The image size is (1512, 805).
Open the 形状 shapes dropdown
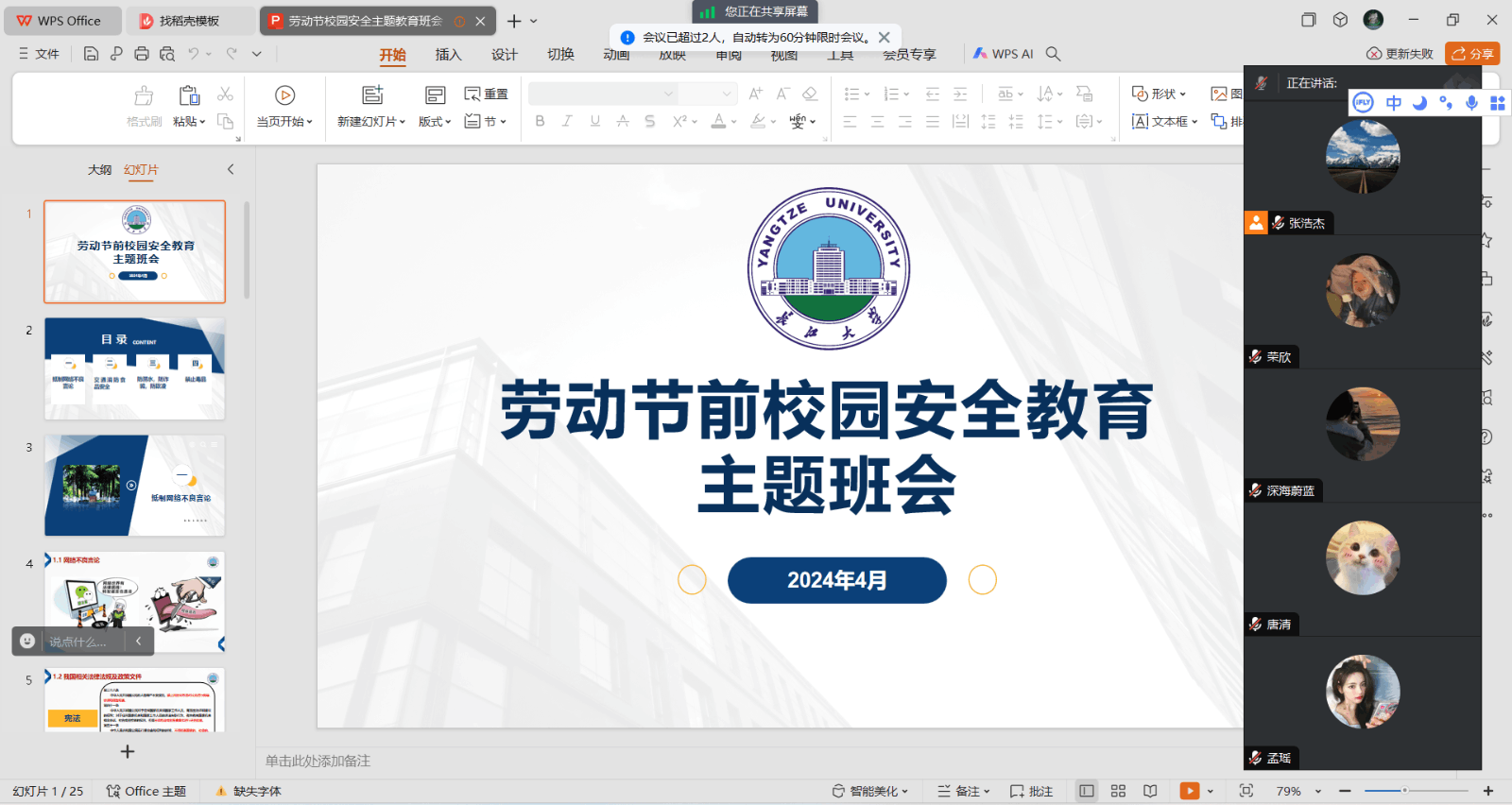click(1160, 94)
